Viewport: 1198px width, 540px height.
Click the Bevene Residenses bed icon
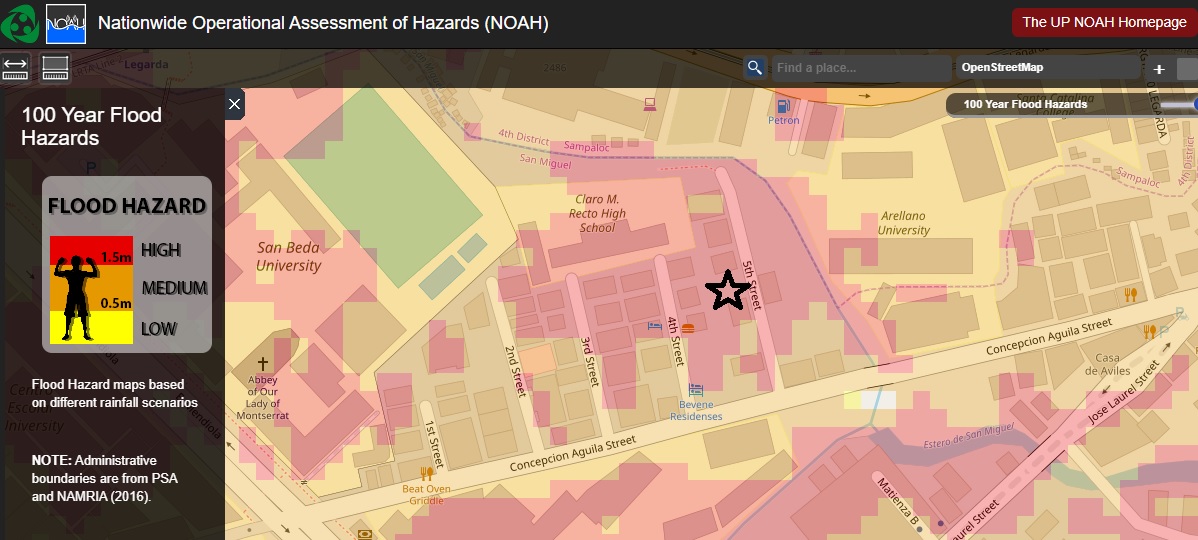pos(696,389)
